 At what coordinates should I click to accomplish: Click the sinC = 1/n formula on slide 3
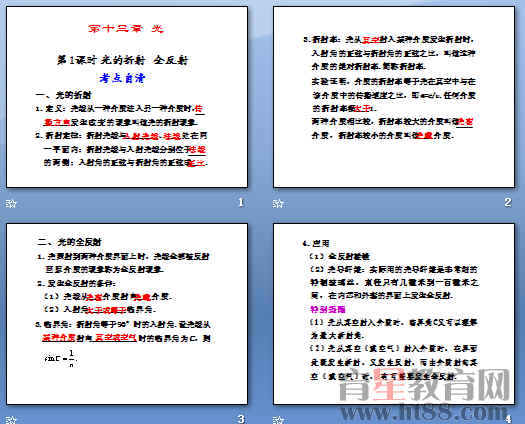click(x=60, y=358)
